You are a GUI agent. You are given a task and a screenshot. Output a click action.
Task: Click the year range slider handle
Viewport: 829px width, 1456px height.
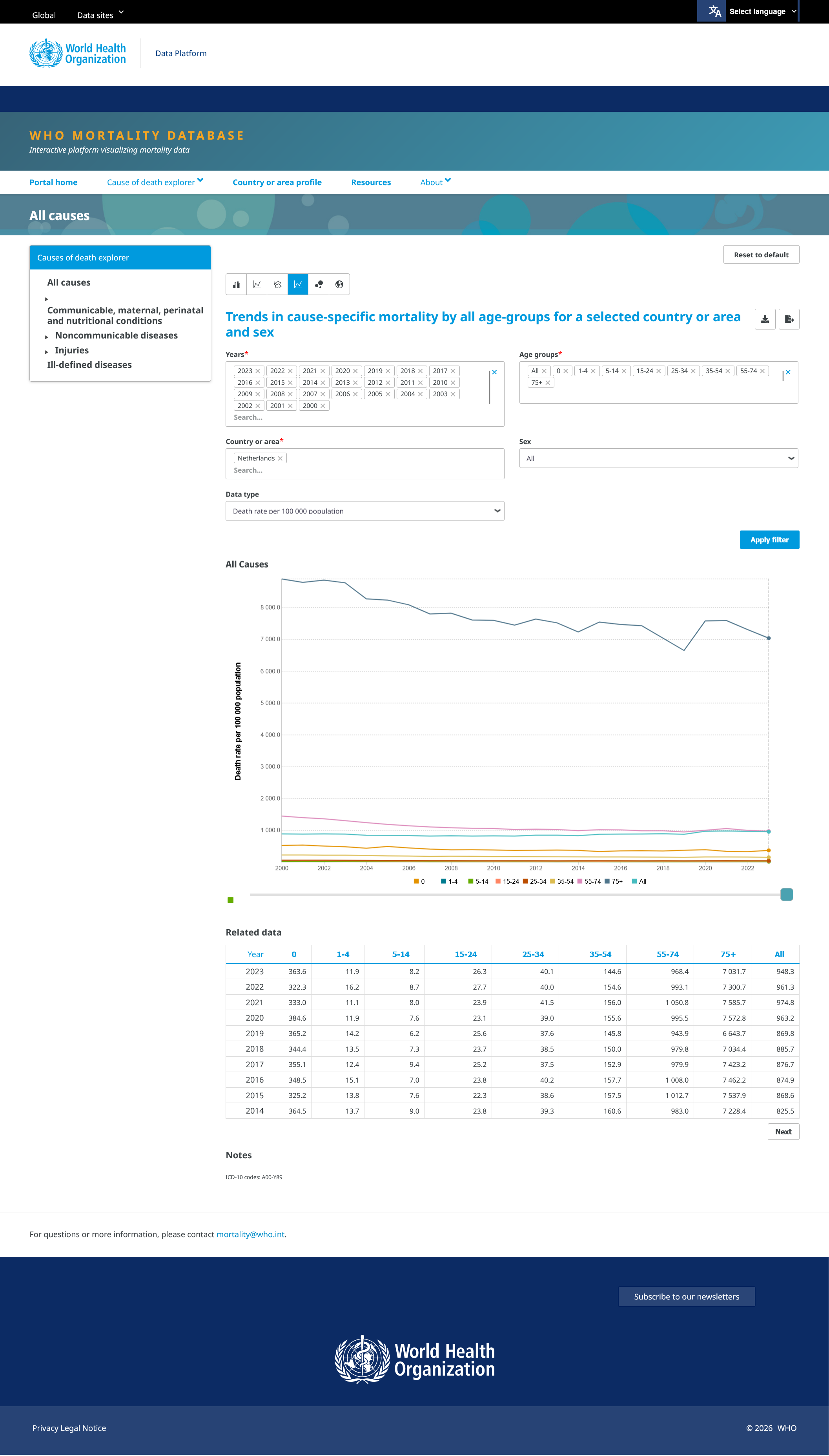pos(786,895)
